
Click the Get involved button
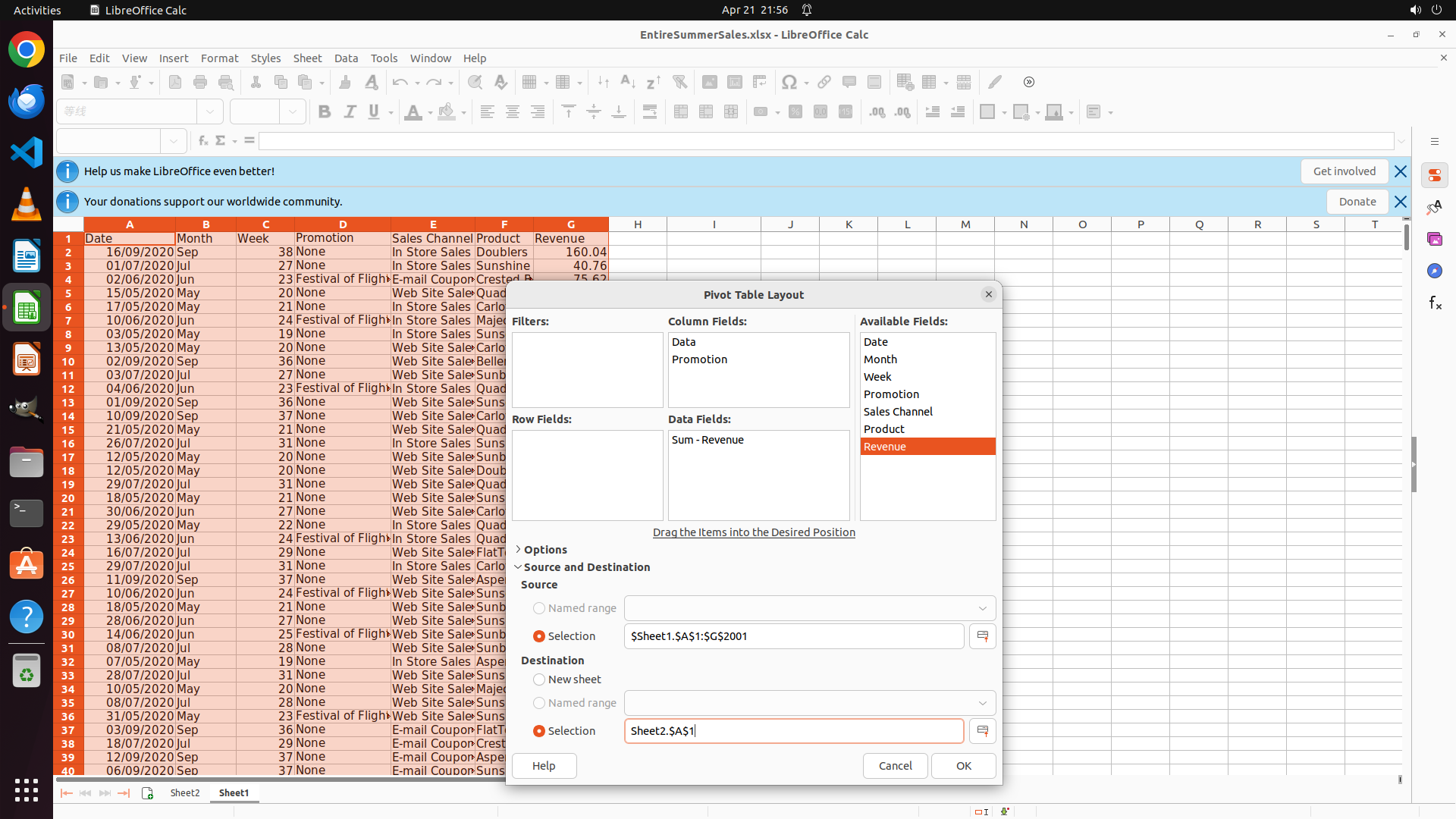click(1344, 171)
